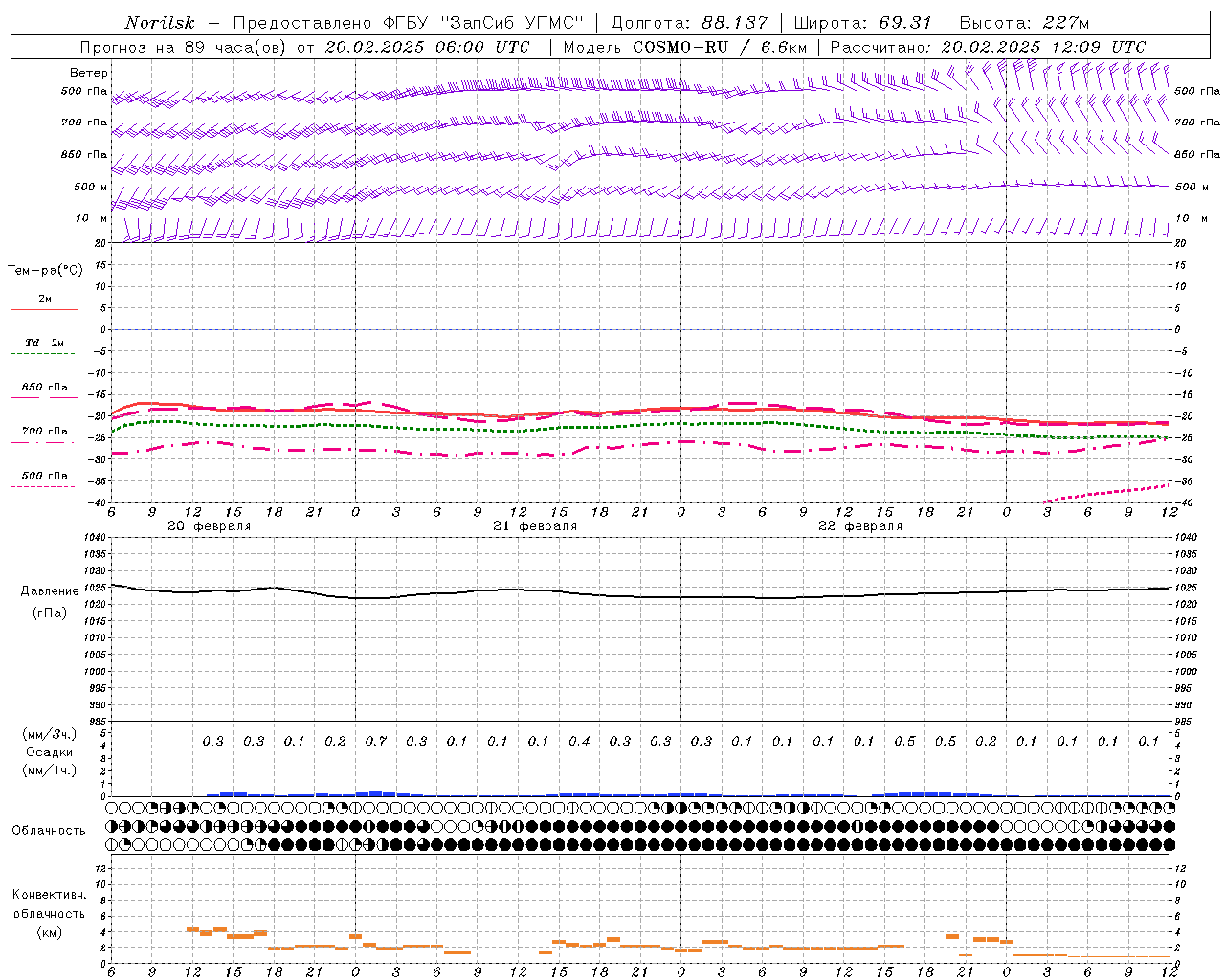Click the Тем-ра(°C) legend title

tap(45, 271)
